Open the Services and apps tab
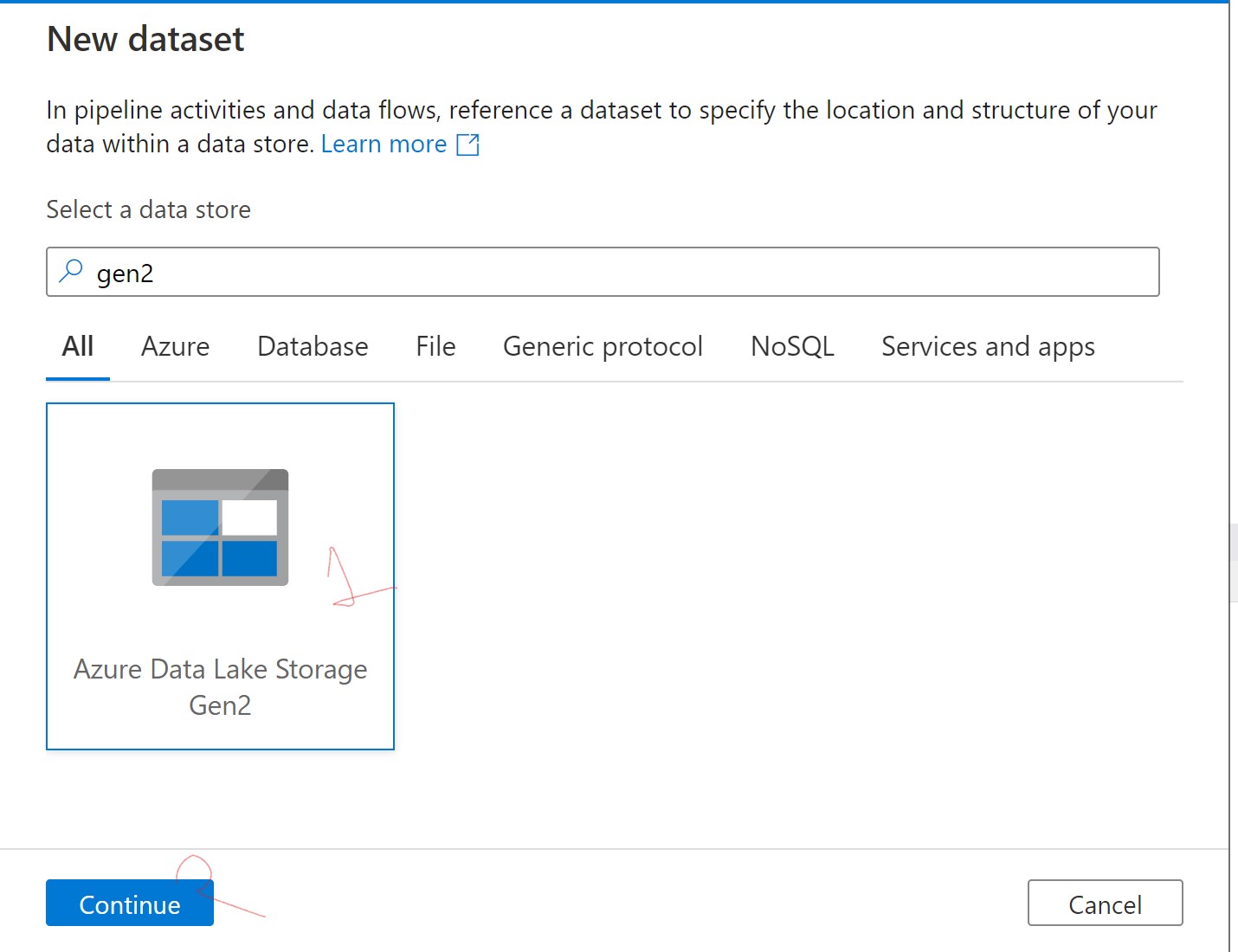 (x=988, y=347)
